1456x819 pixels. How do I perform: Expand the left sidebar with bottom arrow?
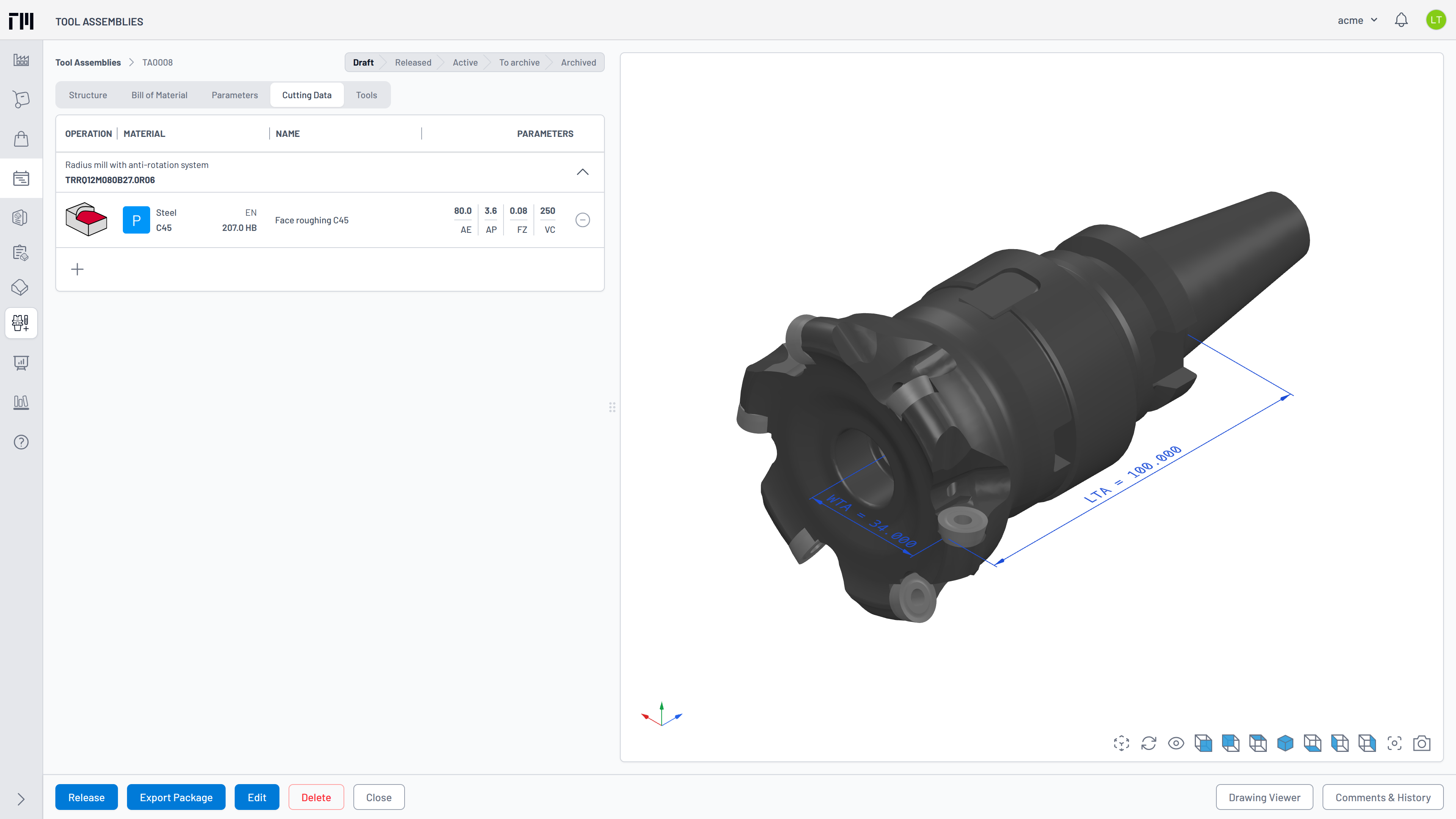click(x=21, y=799)
